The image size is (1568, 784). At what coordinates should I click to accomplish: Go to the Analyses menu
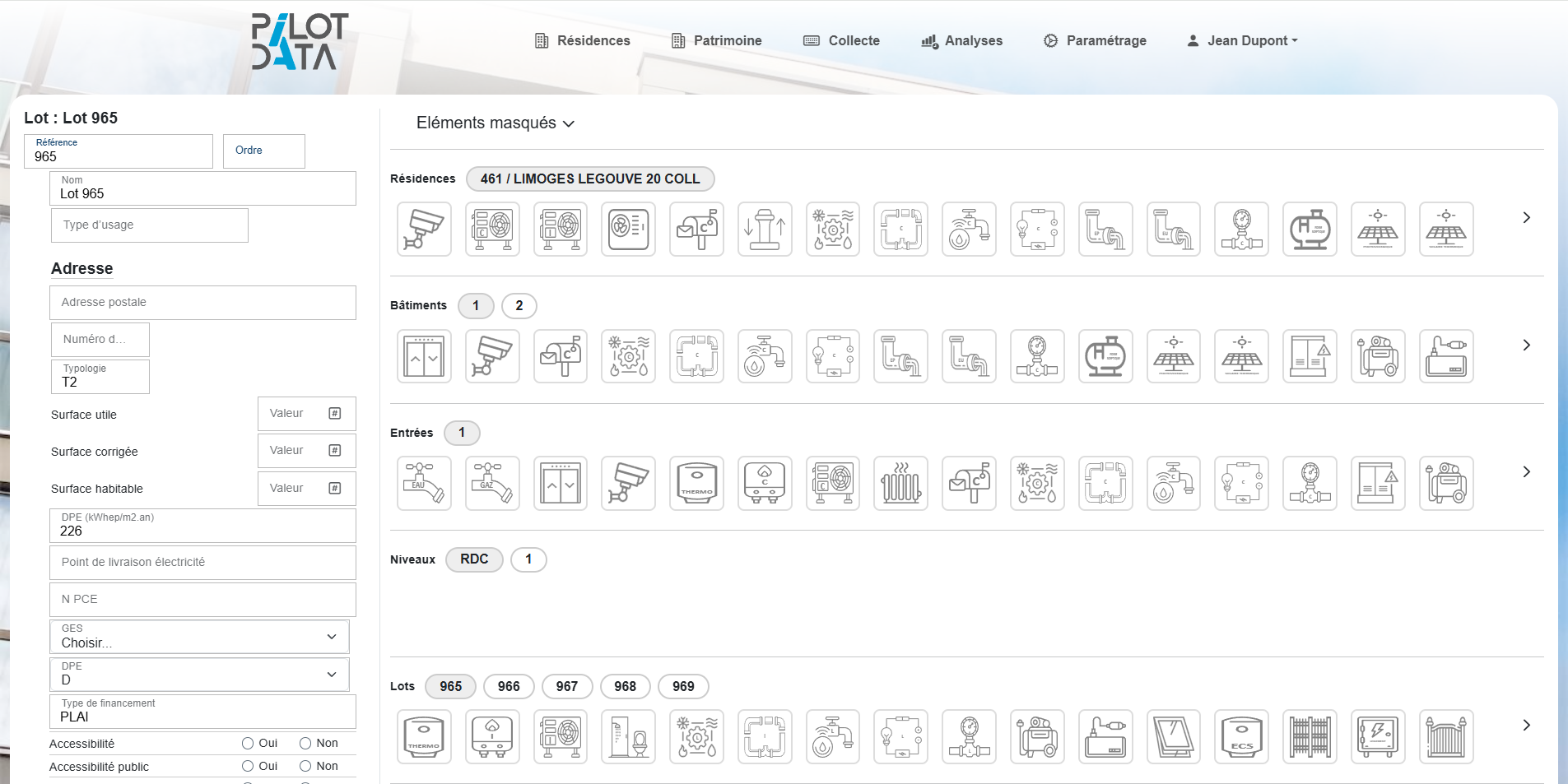coord(961,41)
